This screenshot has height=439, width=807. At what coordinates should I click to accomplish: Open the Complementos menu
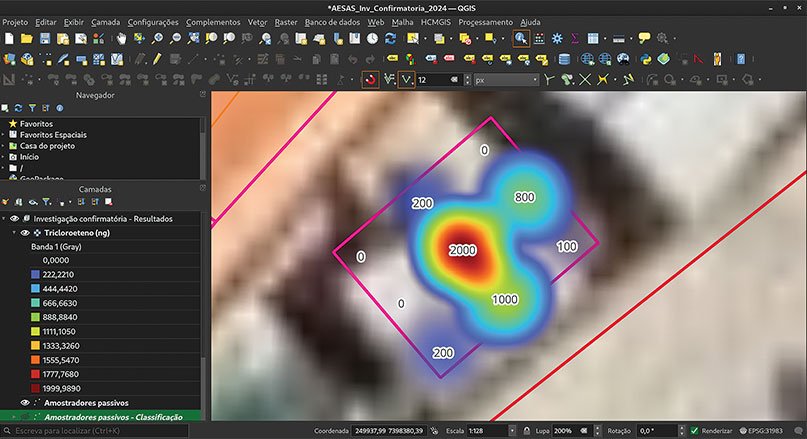click(x=213, y=22)
